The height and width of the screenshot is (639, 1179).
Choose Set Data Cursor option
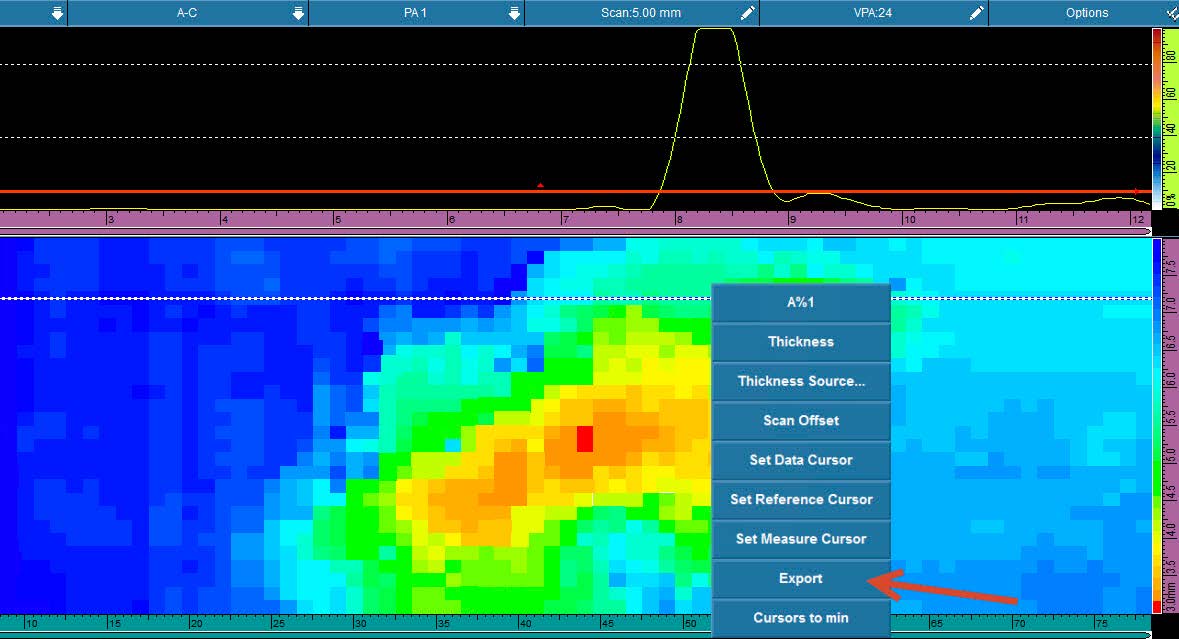coord(800,460)
